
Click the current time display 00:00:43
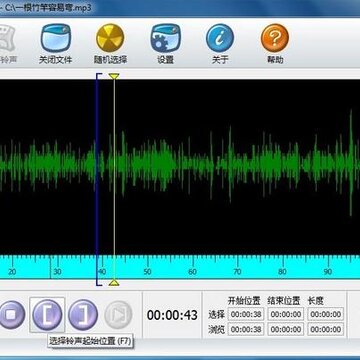172,315
